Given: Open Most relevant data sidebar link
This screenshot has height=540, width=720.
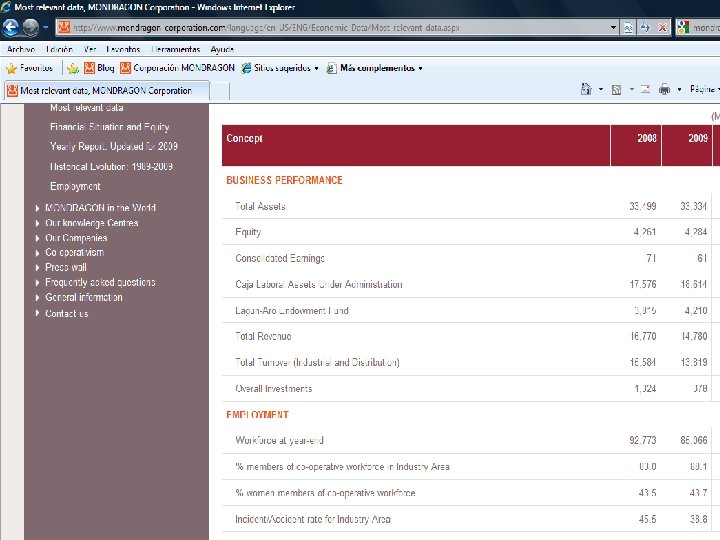Looking at the screenshot, I should point(87,107).
